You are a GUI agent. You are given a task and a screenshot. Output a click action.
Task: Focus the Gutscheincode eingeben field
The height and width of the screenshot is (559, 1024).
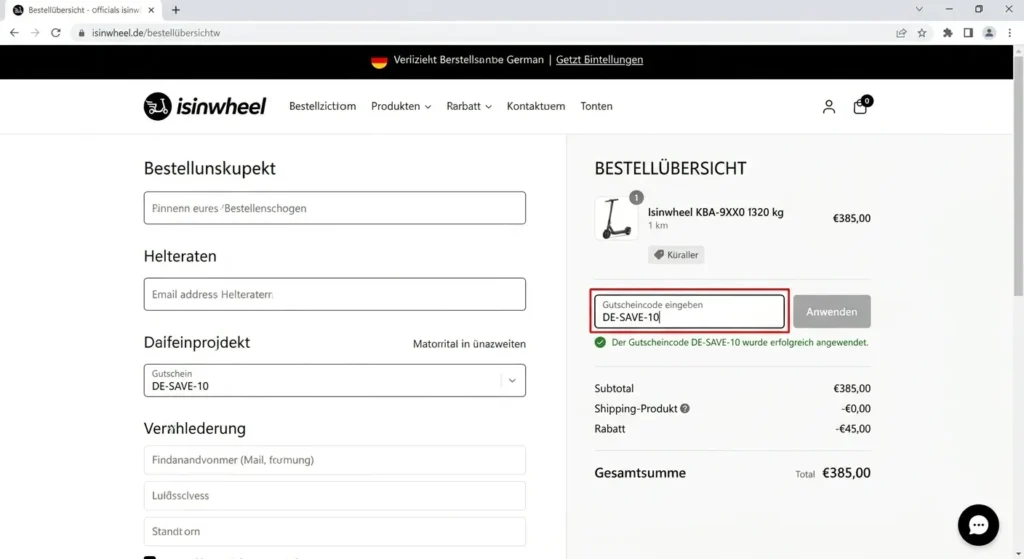[x=689, y=311]
